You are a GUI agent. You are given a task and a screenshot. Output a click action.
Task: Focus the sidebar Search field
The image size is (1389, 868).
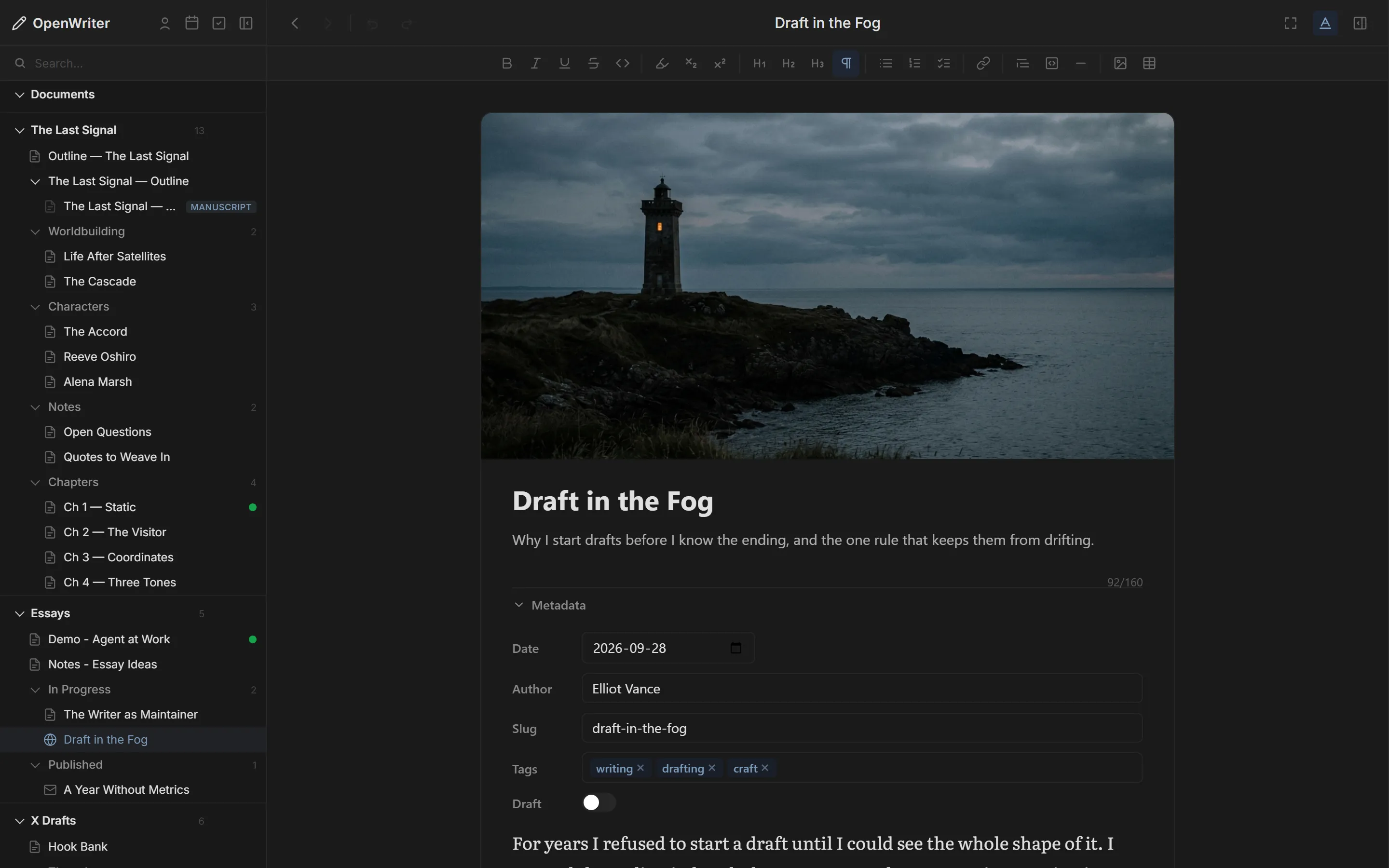(133, 63)
